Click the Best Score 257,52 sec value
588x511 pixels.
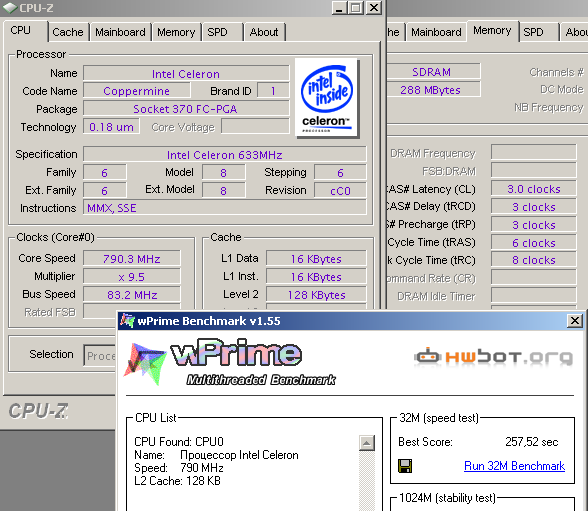[531, 442]
